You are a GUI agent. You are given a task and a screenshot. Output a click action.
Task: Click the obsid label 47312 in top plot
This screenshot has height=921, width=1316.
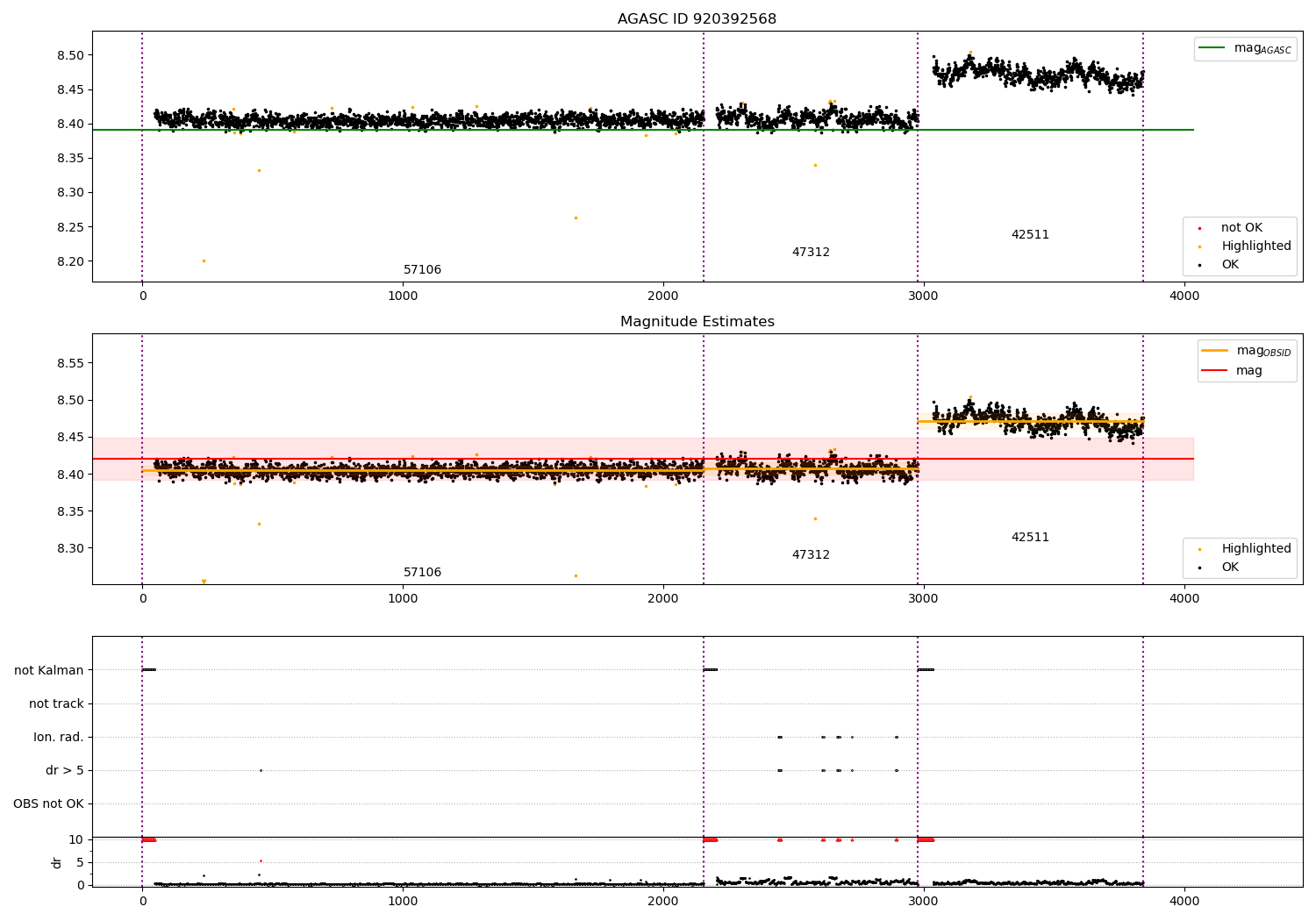(x=811, y=253)
